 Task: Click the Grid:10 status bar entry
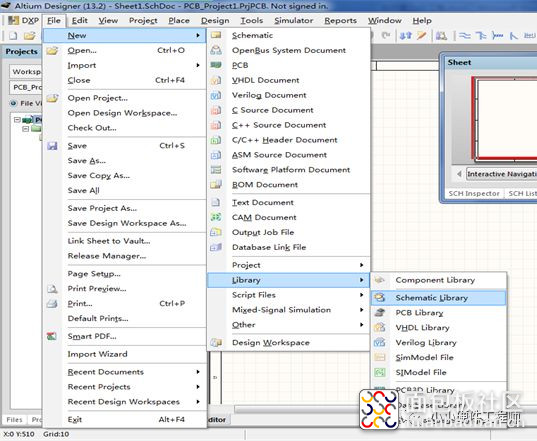click(56, 434)
